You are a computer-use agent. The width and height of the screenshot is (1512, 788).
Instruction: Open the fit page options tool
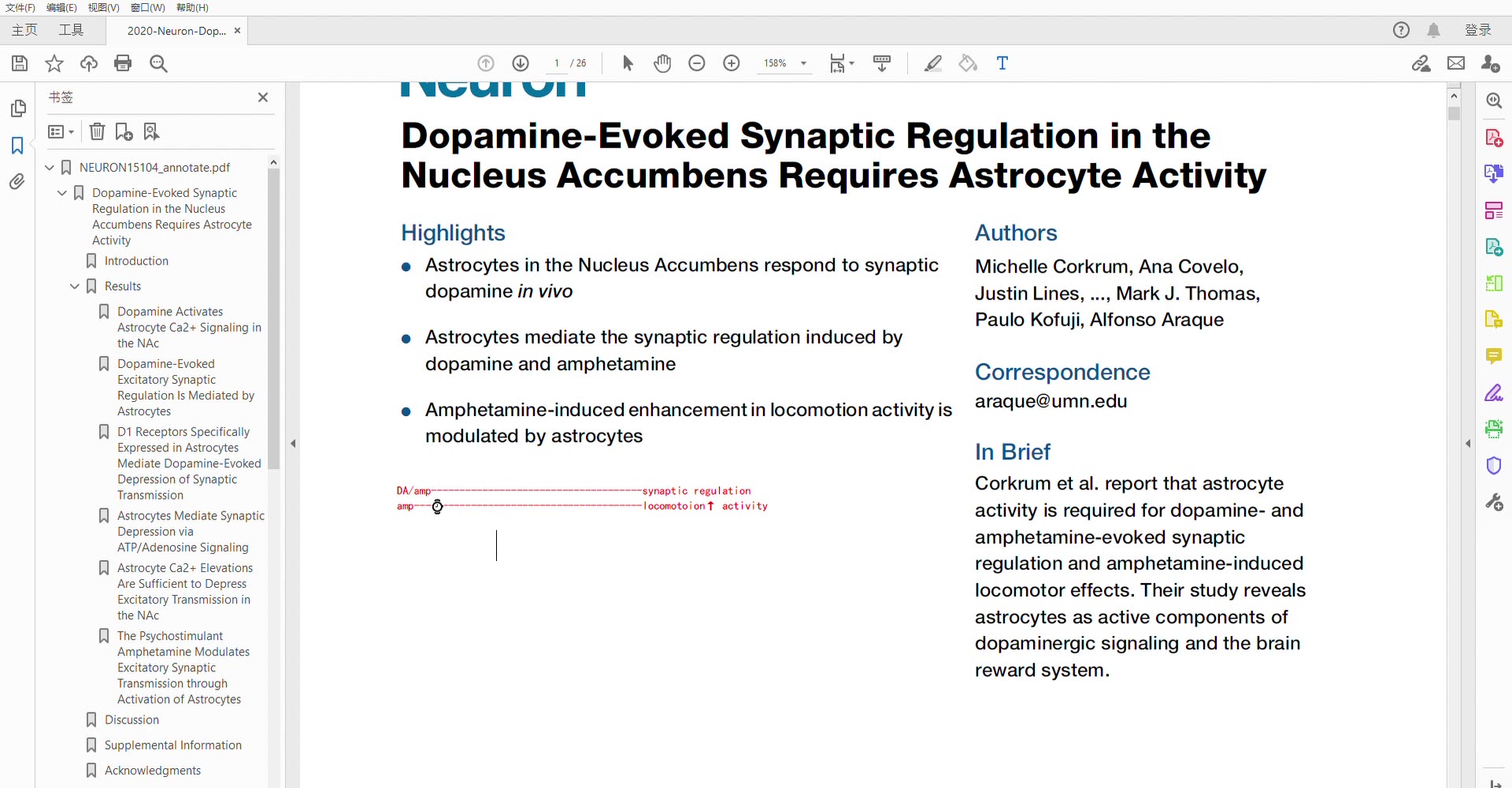(x=841, y=63)
